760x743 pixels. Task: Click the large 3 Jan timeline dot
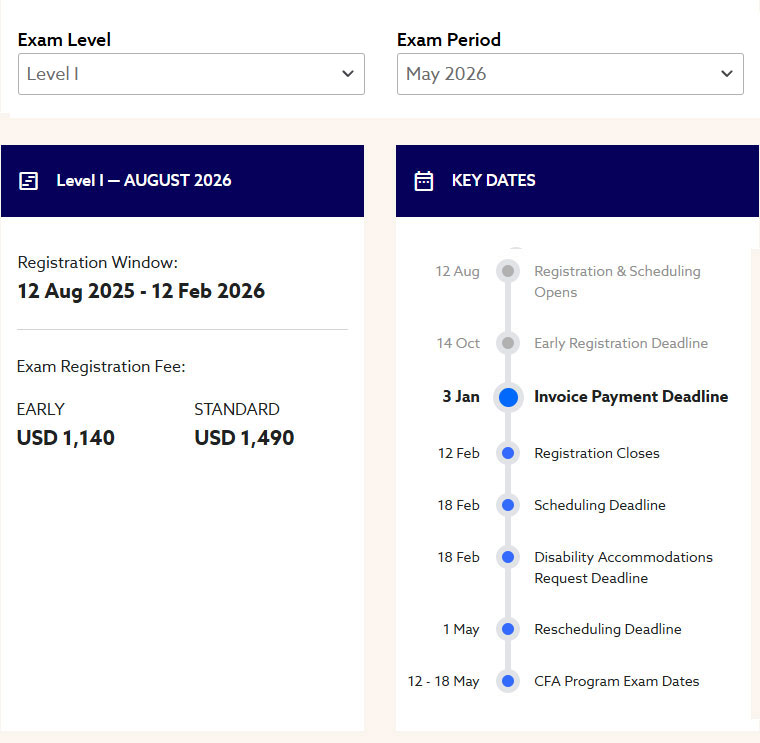pos(508,397)
